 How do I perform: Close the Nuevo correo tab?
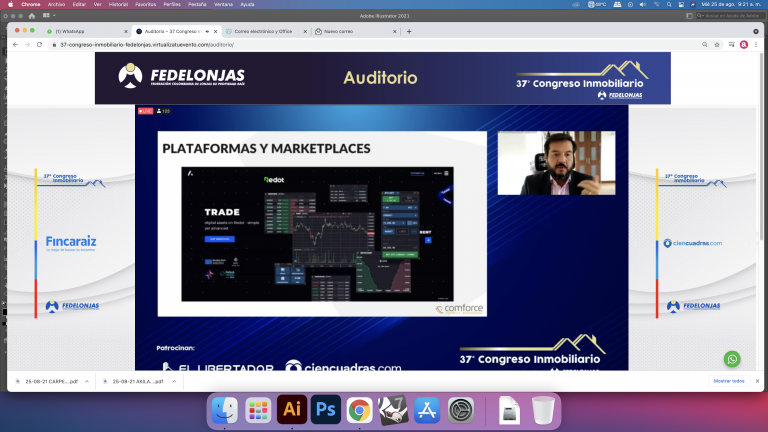click(x=395, y=31)
